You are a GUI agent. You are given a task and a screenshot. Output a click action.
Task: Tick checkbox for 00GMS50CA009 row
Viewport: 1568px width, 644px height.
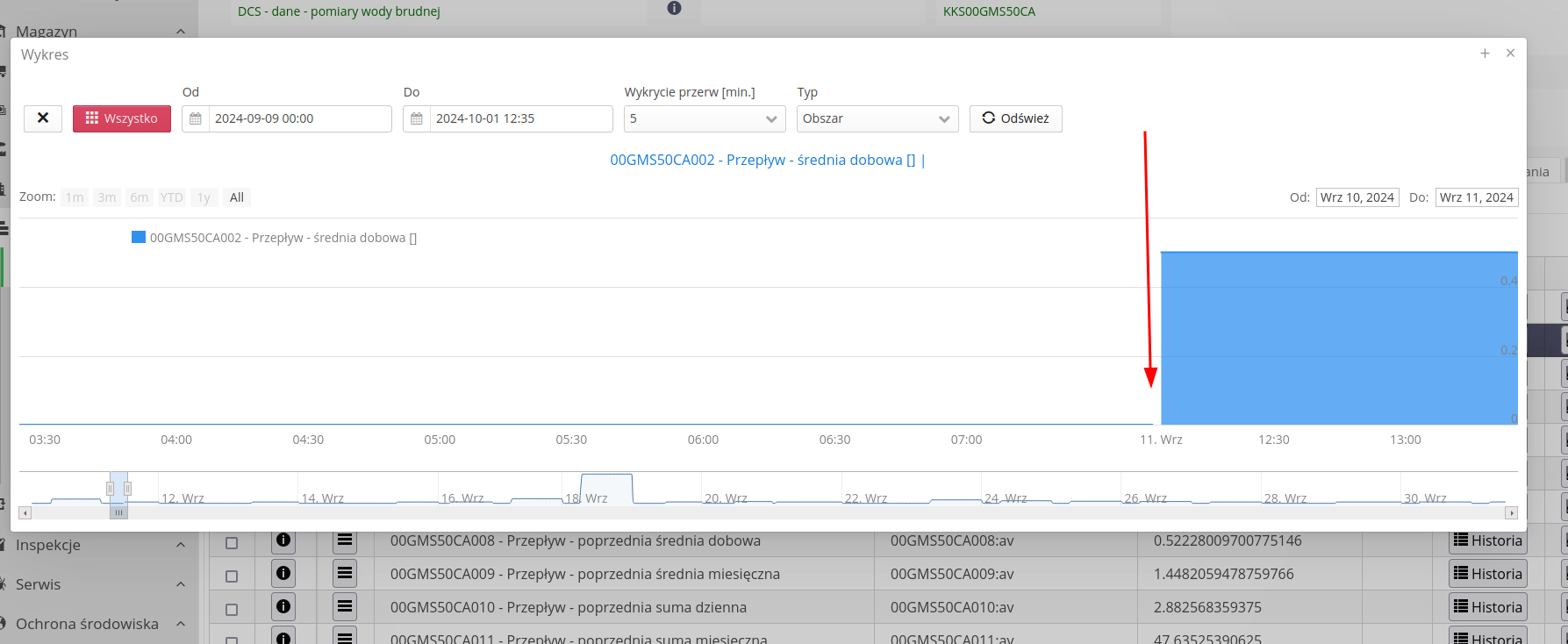point(232,576)
